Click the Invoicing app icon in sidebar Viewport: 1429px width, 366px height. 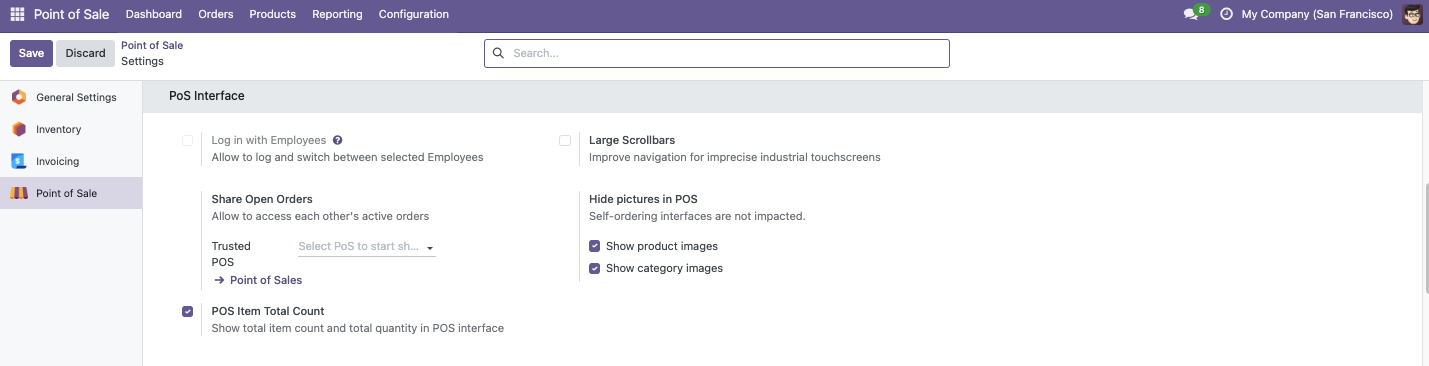[18, 161]
